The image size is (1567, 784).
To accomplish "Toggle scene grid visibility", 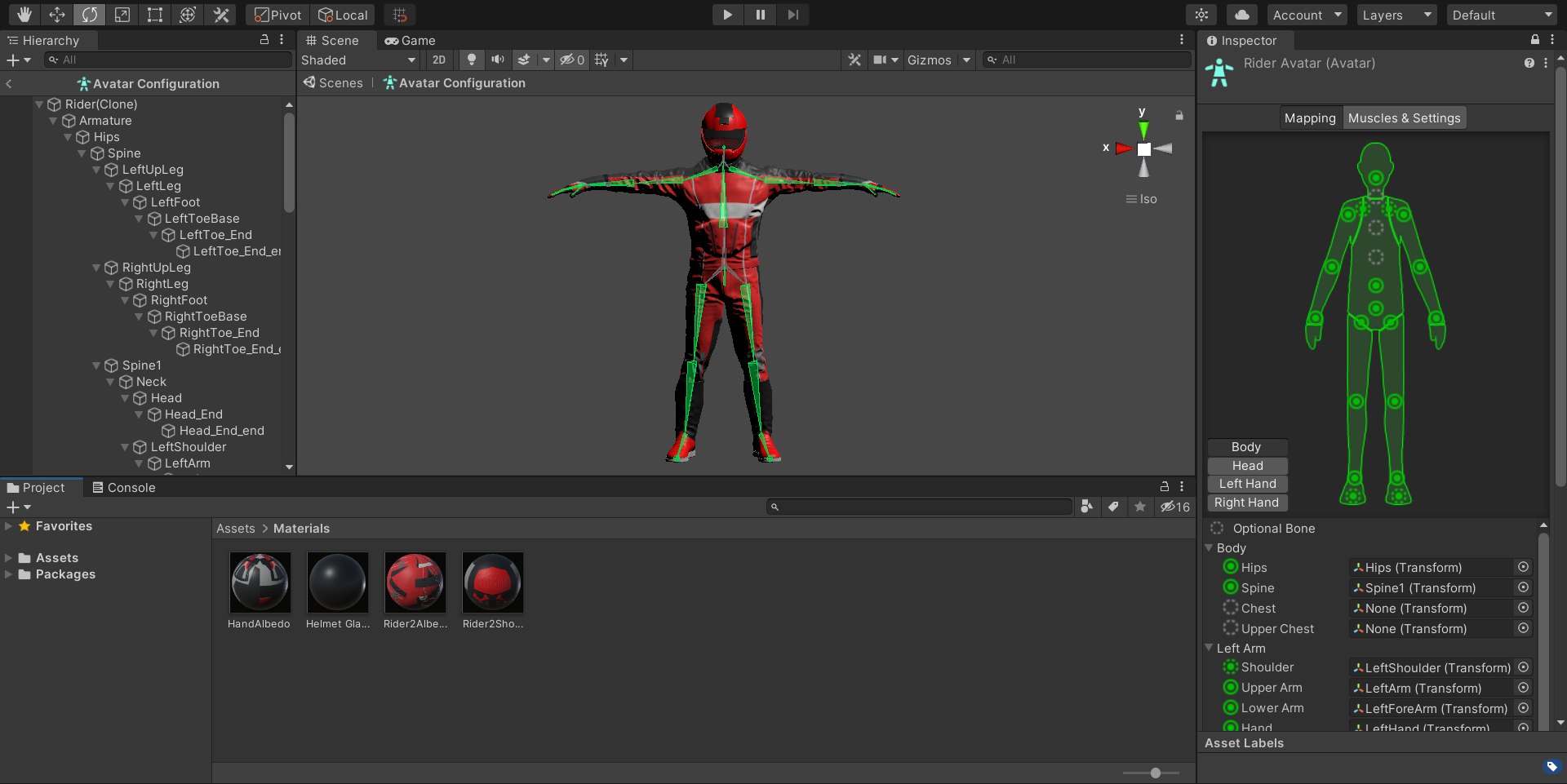I will (x=601, y=60).
